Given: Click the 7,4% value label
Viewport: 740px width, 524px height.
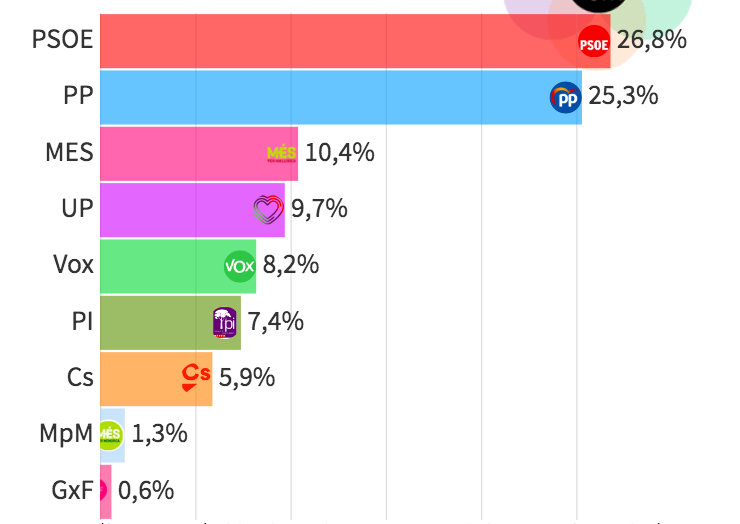Looking at the screenshot, I should 276,322.
